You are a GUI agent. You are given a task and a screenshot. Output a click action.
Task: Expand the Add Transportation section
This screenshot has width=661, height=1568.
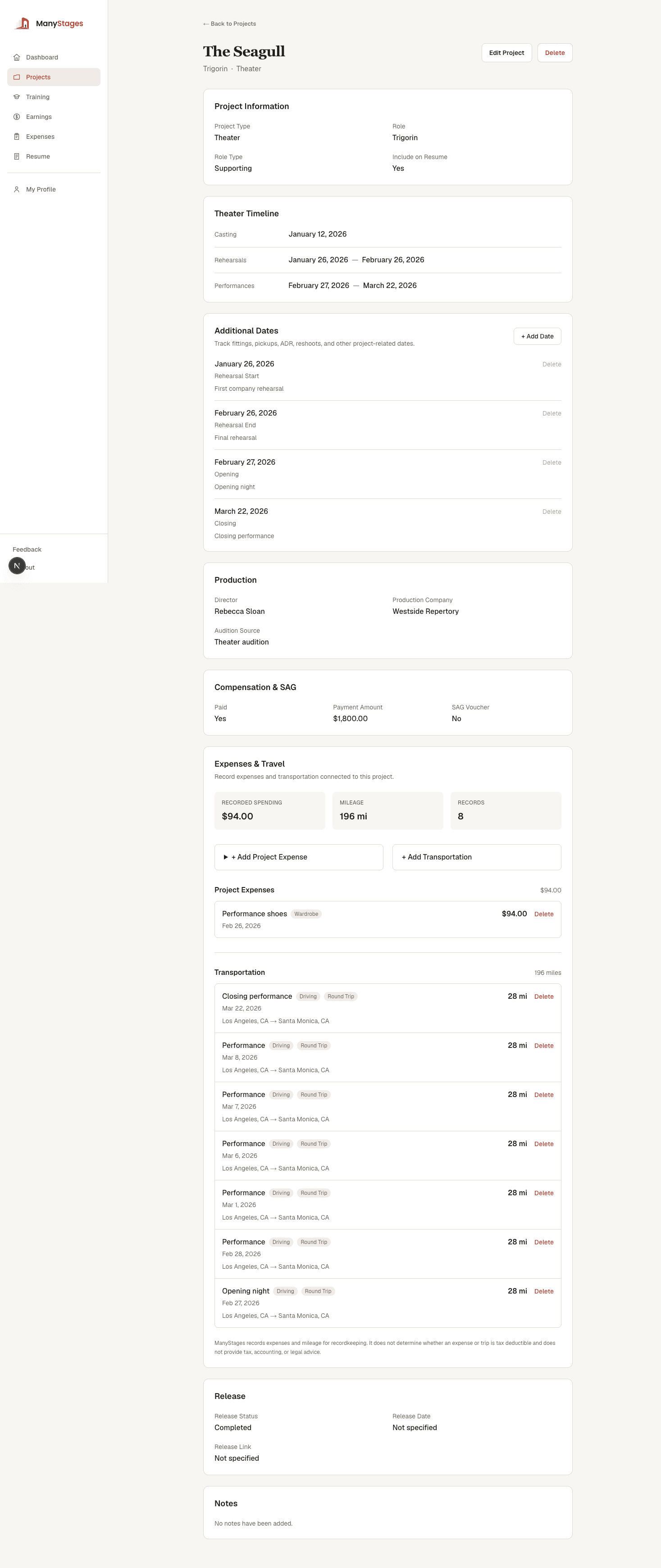pyautogui.click(x=477, y=857)
